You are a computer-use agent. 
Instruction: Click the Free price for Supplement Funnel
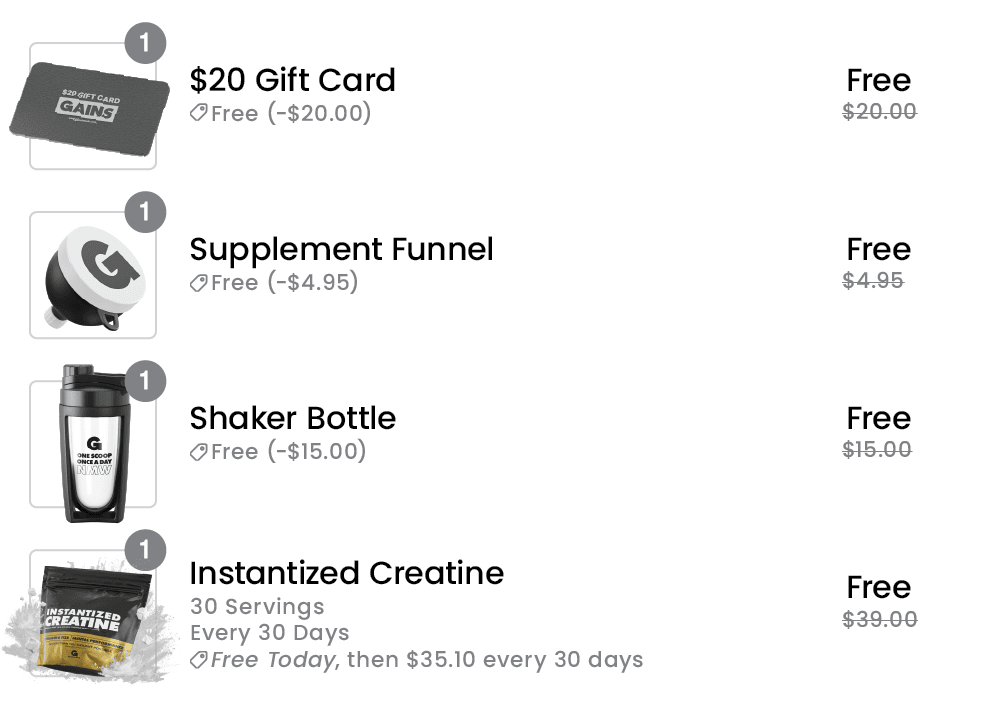(878, 249)
